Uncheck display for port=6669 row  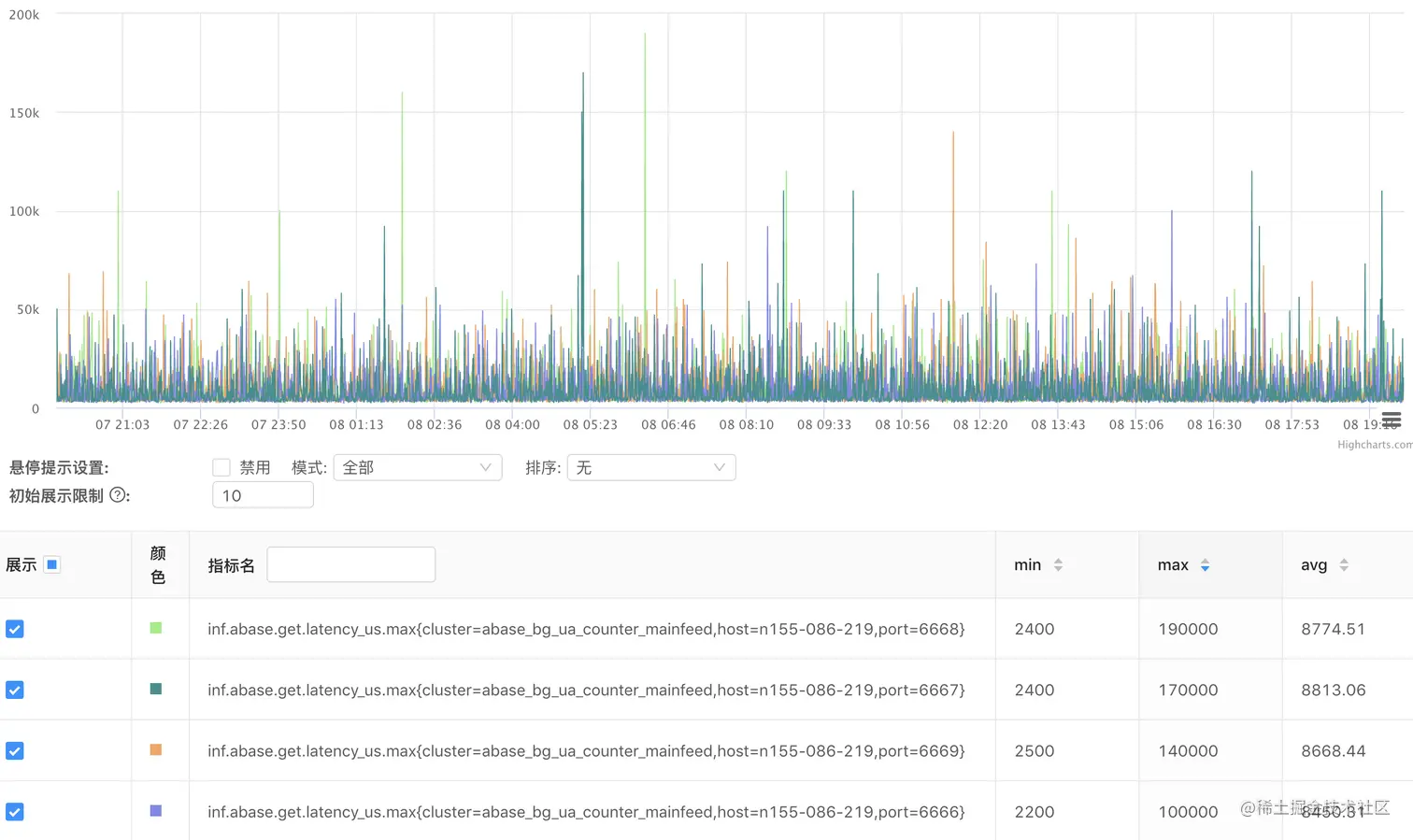[15, 750]
